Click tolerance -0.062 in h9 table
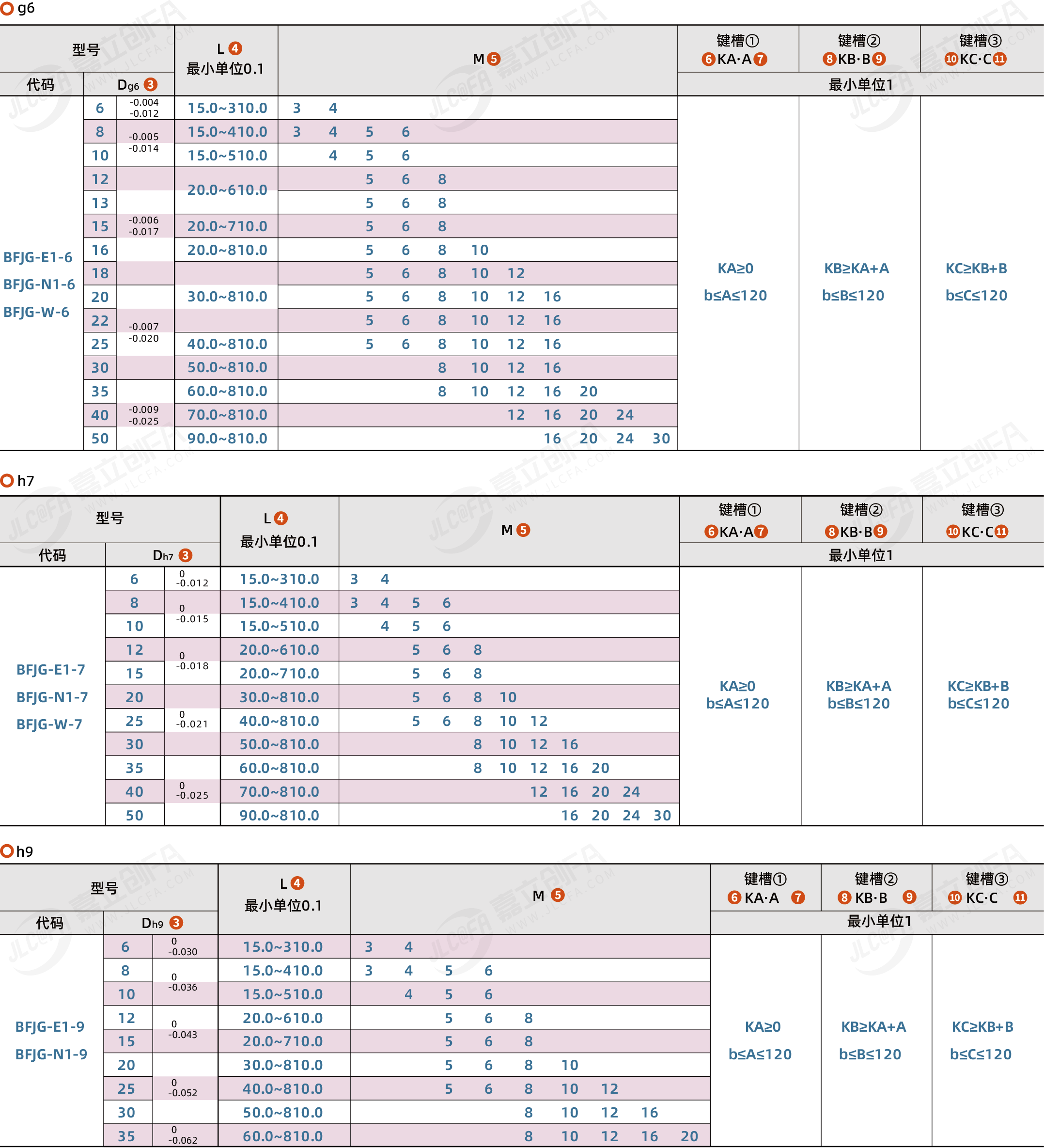The image size is (1044, 1148). [x=183, y=1140]
